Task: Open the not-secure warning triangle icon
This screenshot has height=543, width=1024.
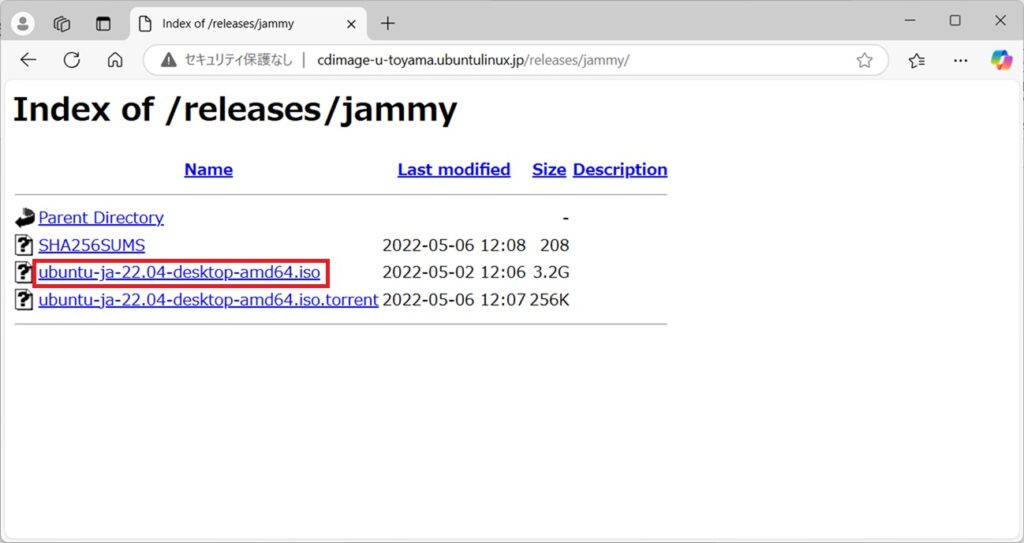Action: (x=168, y=60)
